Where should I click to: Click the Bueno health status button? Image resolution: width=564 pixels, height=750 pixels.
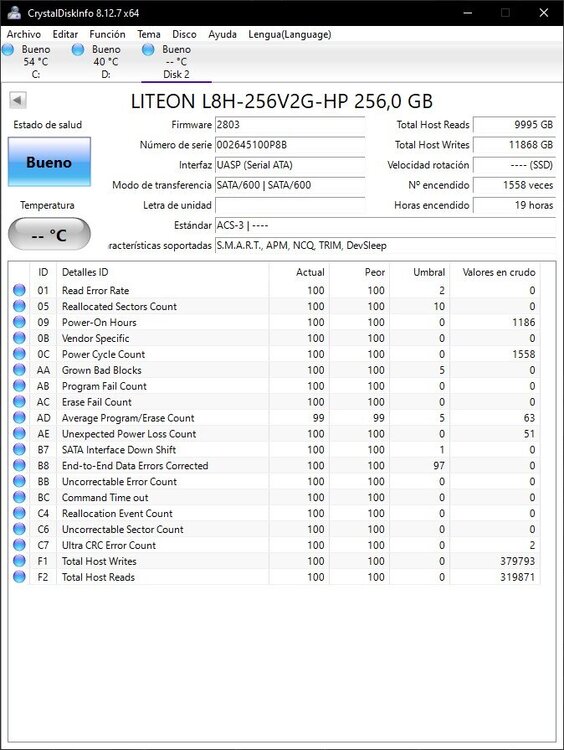point(49,162)
